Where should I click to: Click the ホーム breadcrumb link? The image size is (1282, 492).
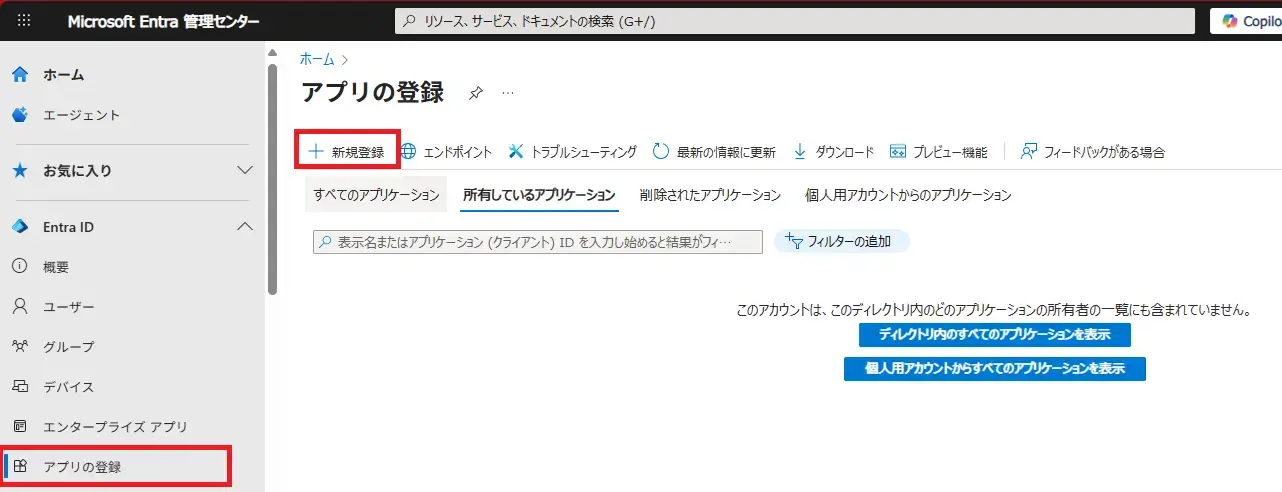pos(318,59)
